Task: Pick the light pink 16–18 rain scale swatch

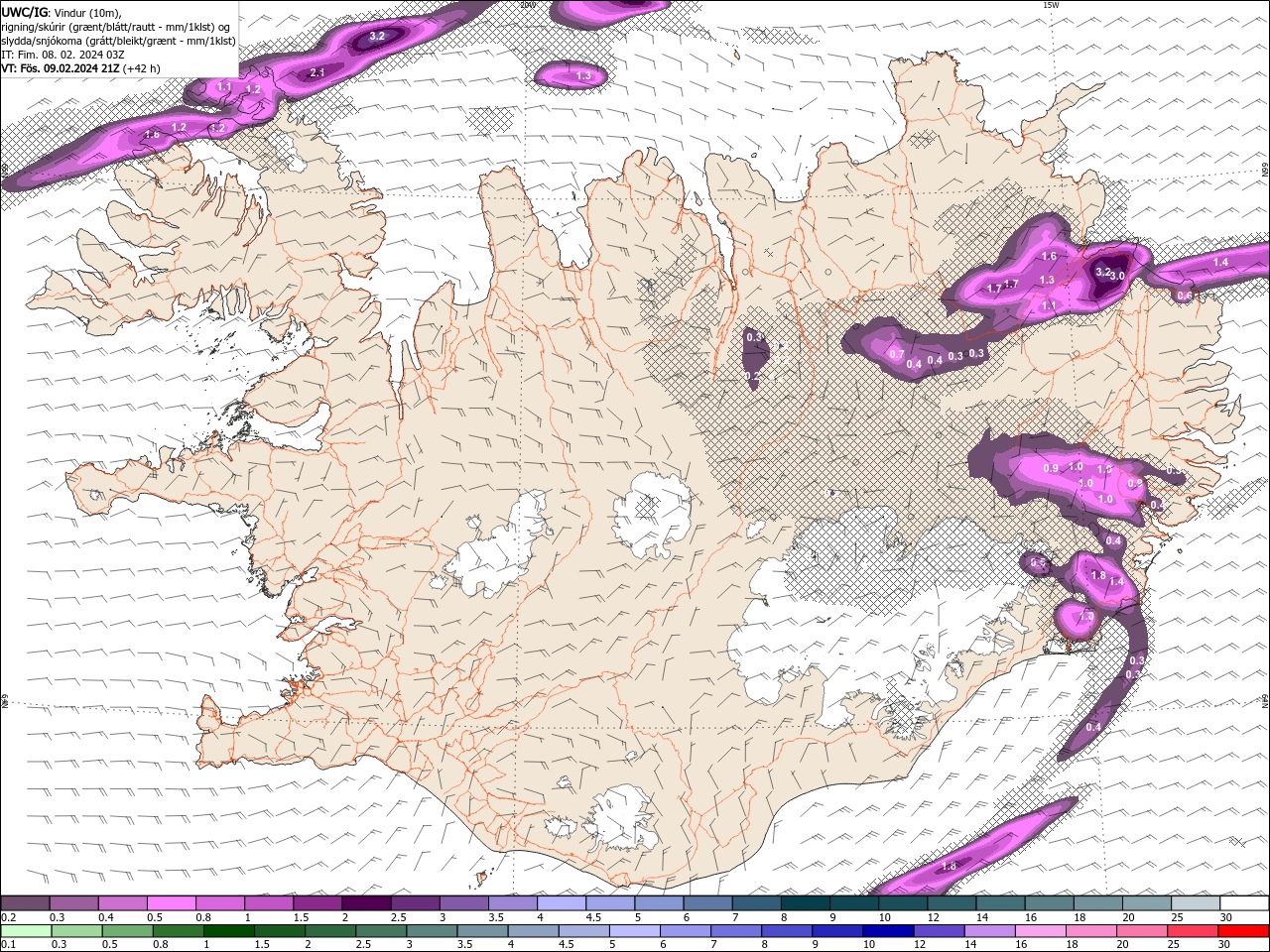Action: point(1040,931)
